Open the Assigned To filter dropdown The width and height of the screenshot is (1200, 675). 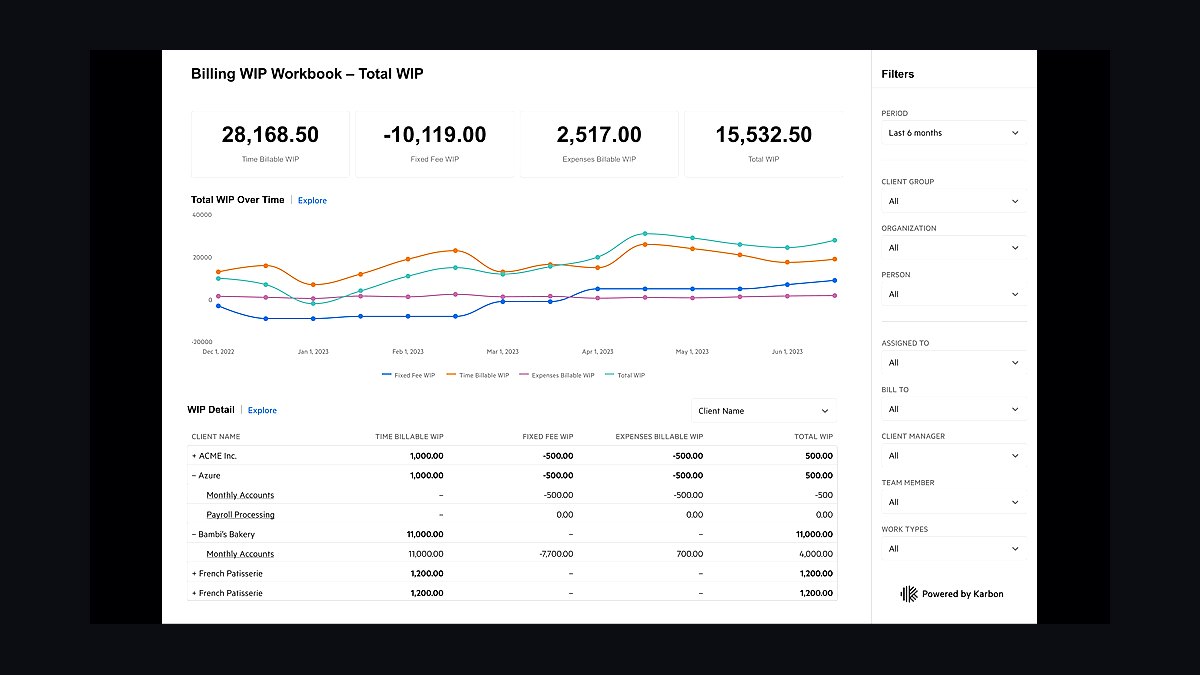pos(954,363)
